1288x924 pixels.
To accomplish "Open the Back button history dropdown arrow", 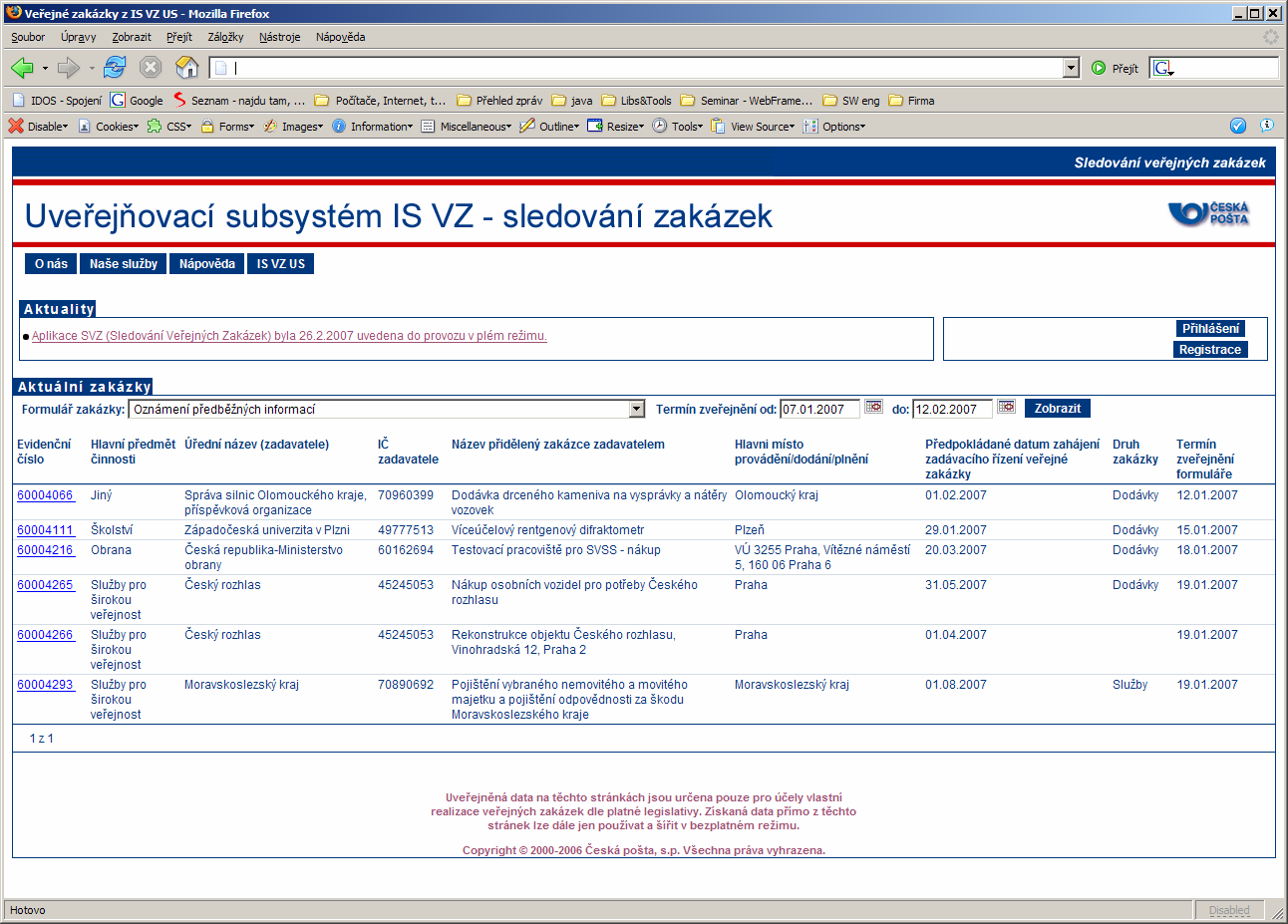I will pos(45,69).
